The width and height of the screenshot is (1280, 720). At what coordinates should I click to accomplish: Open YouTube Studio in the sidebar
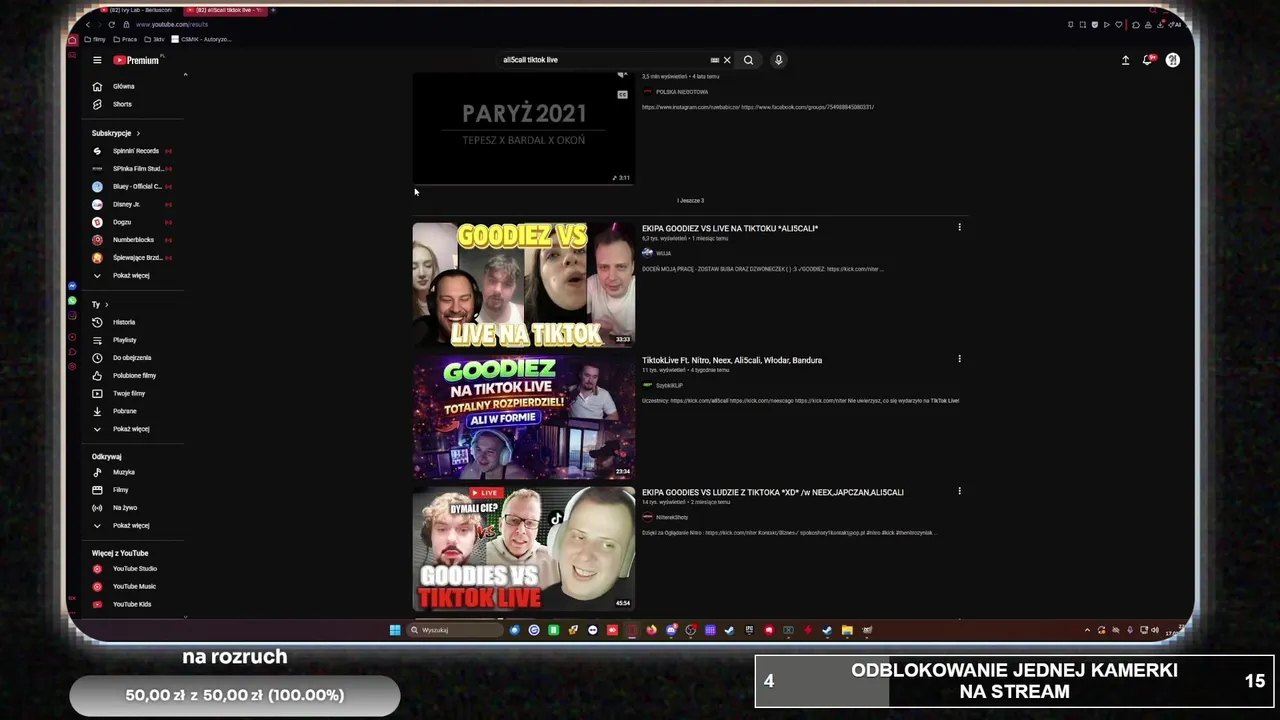tap(134, 569)
